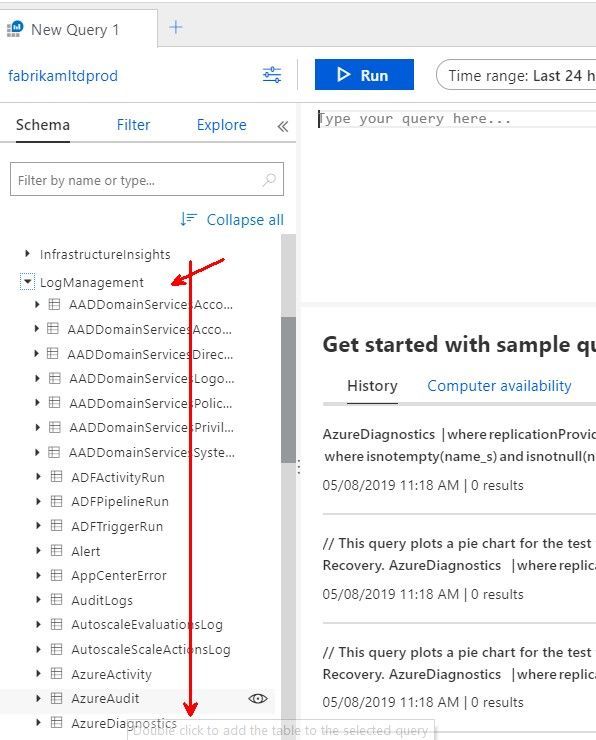596x740 pixels.
Task: Click the table icon next to AADDomainServicesDirec...
Action: click(53, 353)
